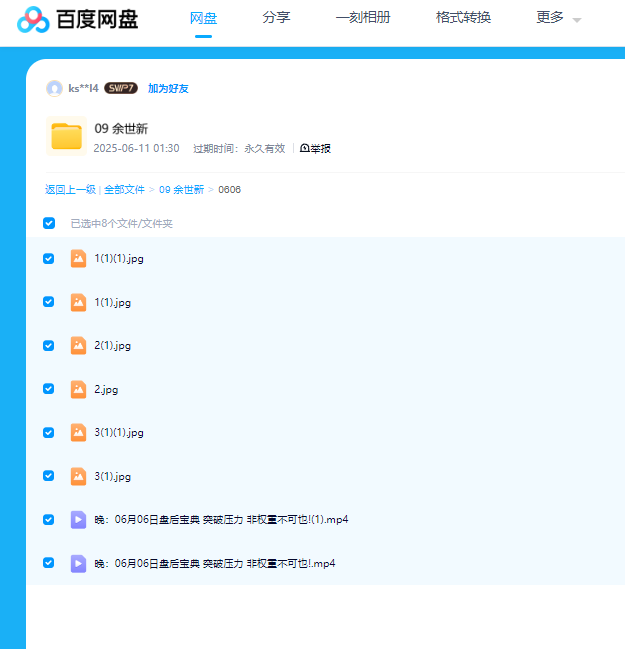This screenshot has height=649, width=625.
Task: Click 加为好友 to add friend
Action: (x=168, y=88)
